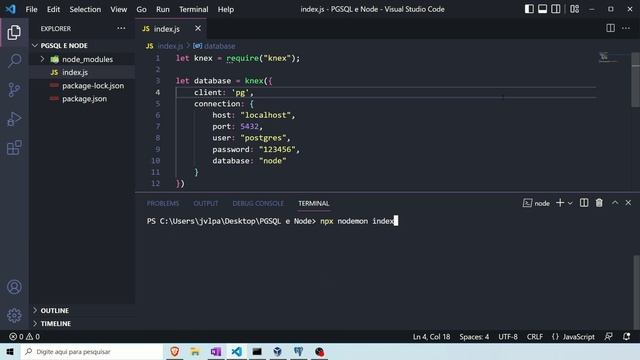Switch to the Output panel tab
This screenshot has width=640, height=360.
tap(206, 203)
